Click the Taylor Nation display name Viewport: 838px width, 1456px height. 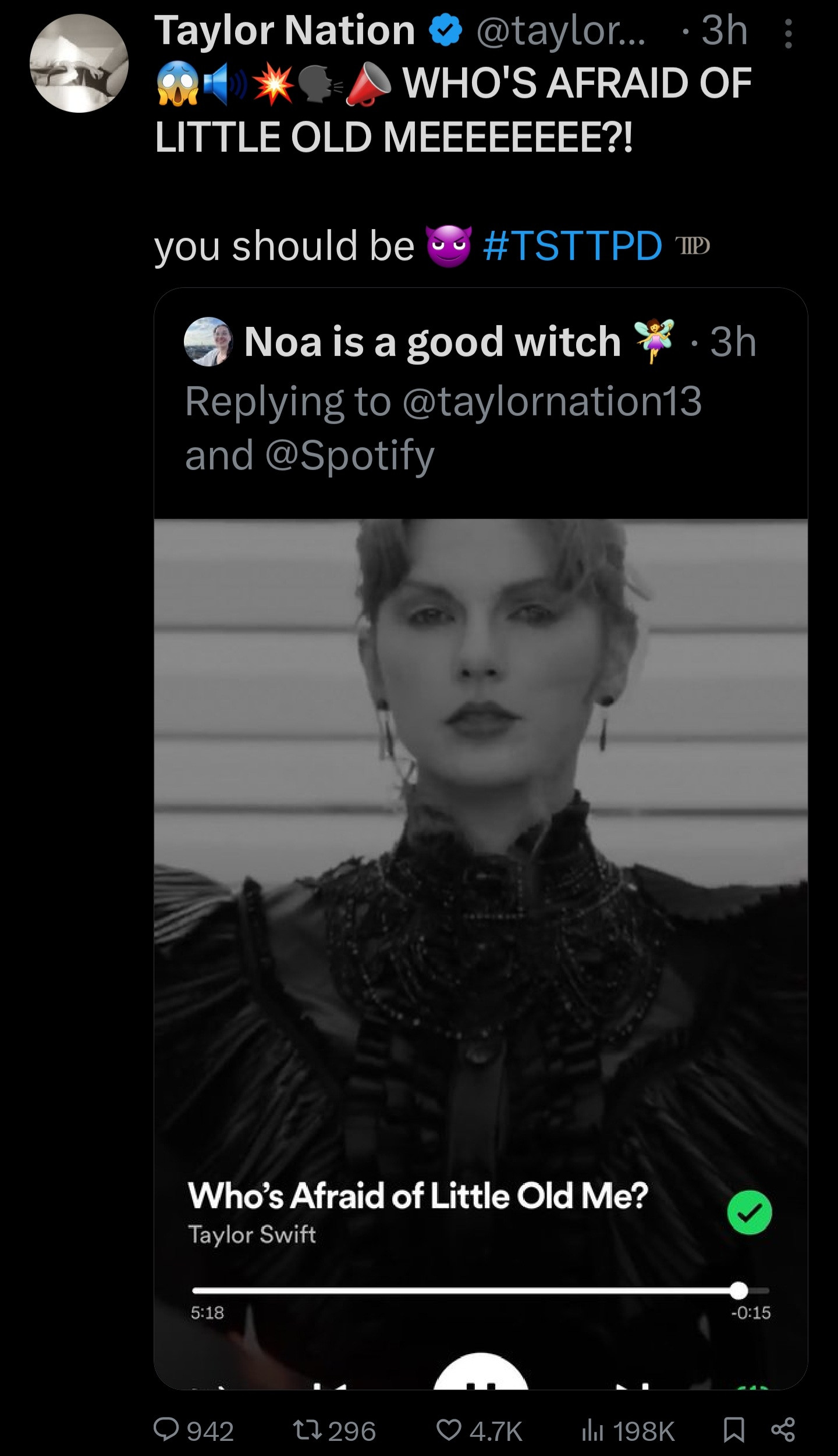285,30
